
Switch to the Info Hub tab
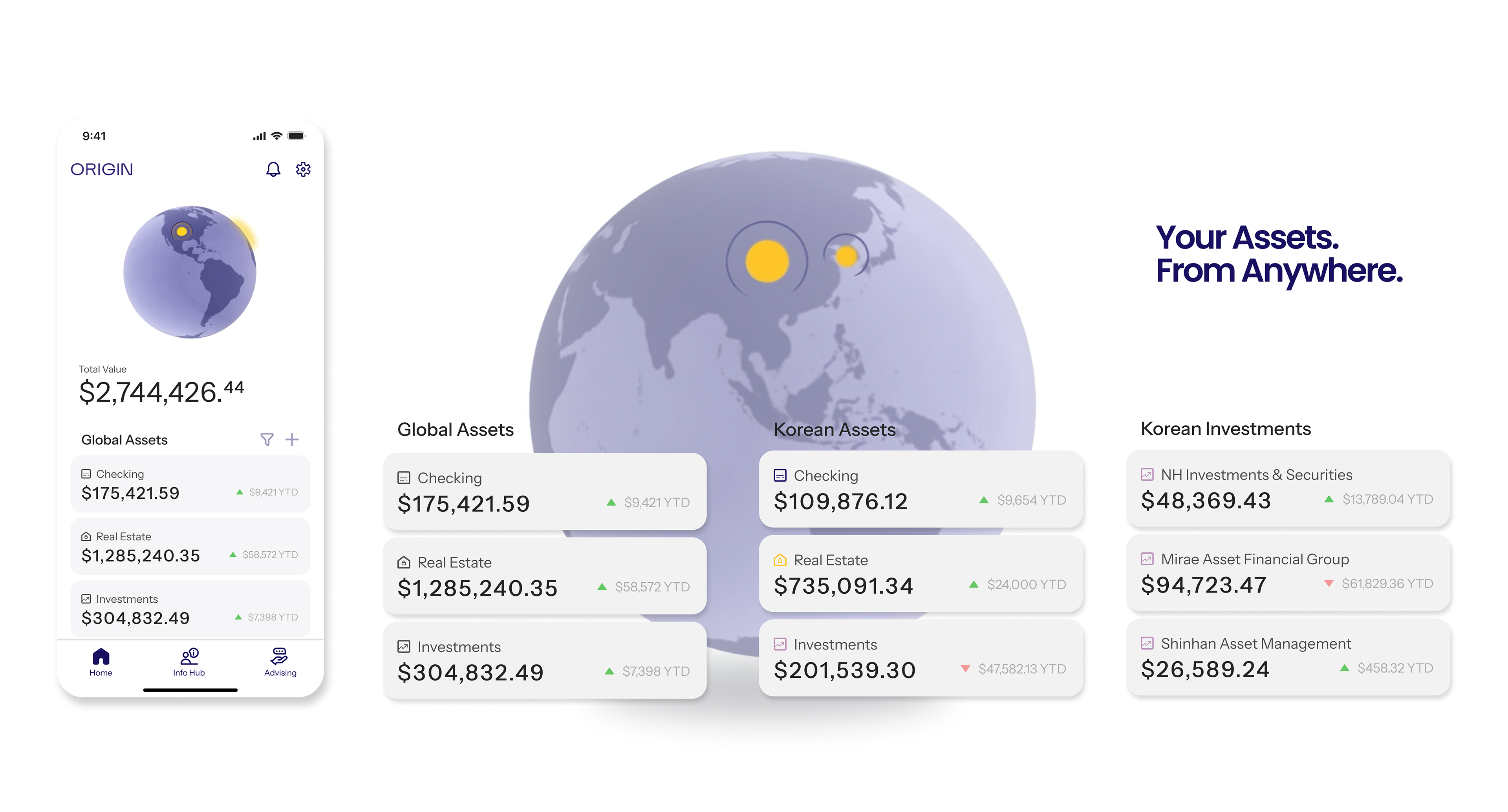[189, 662]
